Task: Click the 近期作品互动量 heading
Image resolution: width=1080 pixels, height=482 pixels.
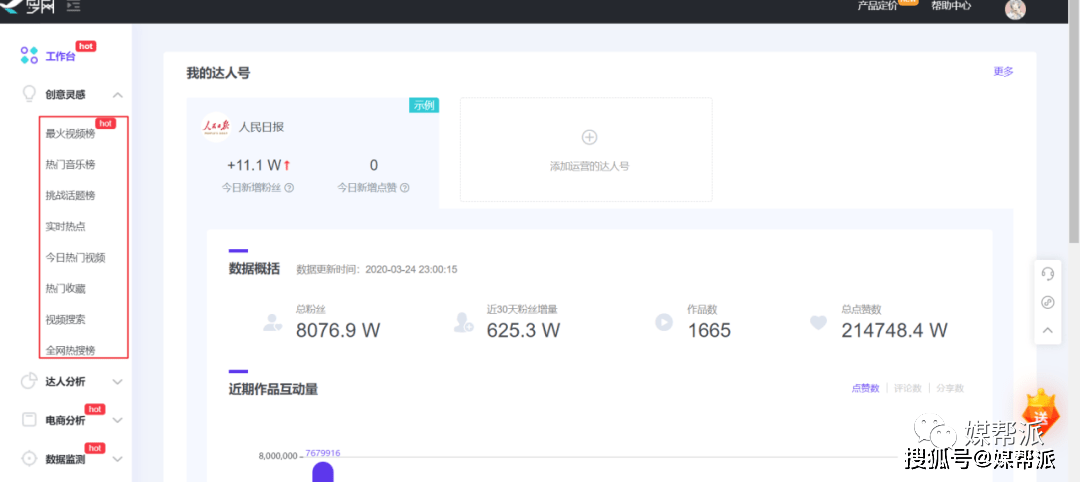Action: click(273, 390)
